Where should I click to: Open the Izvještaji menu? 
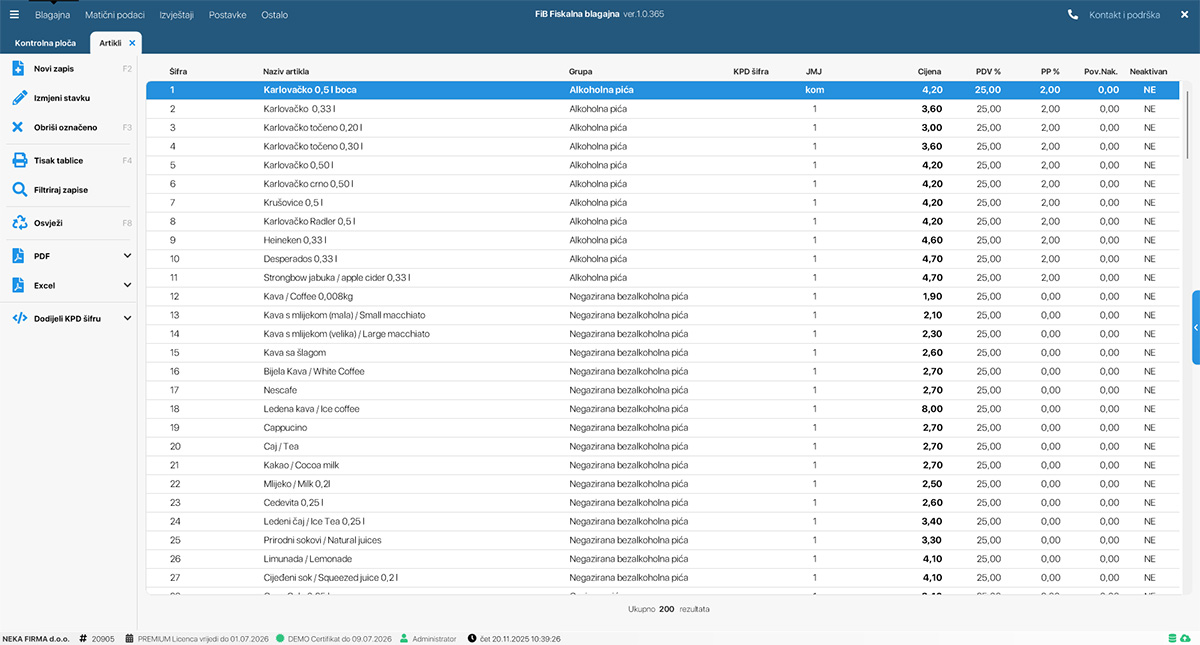(176, 15)
